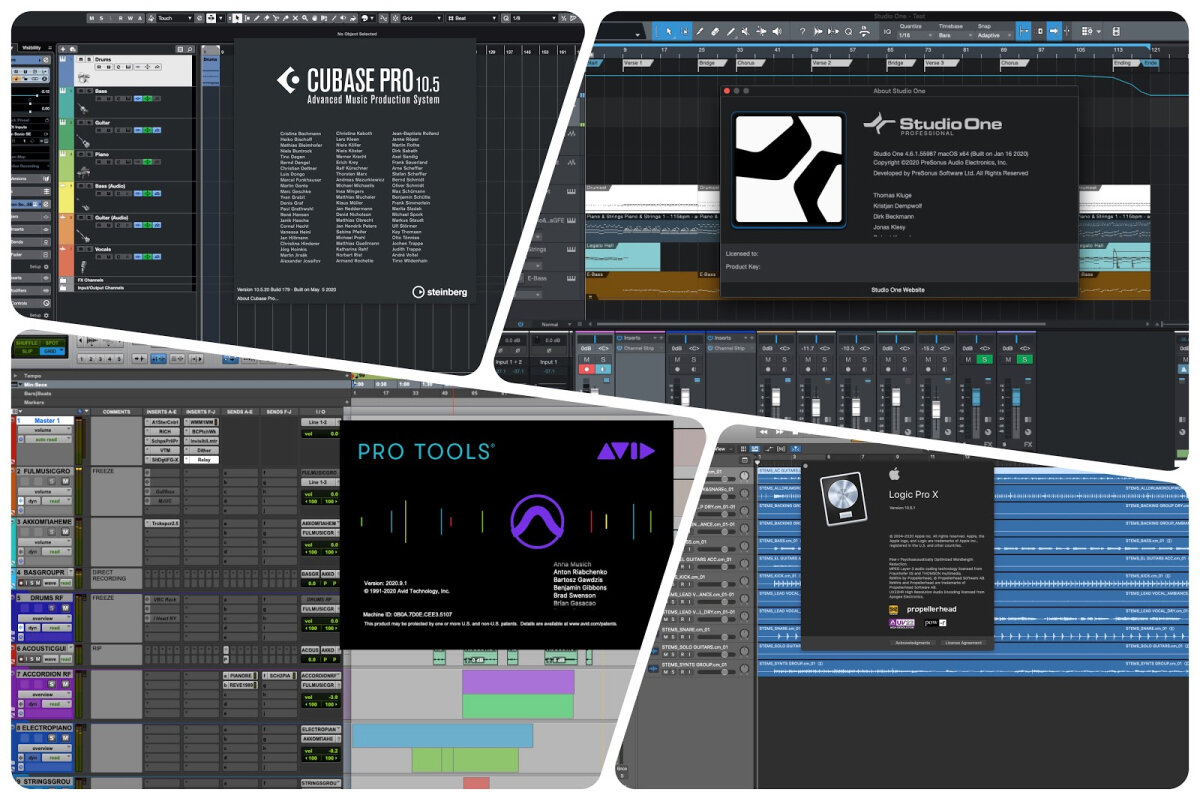
Task: Click the grand piano icon on Piano track
Action: pyautogui.click(x=84, y=172)
